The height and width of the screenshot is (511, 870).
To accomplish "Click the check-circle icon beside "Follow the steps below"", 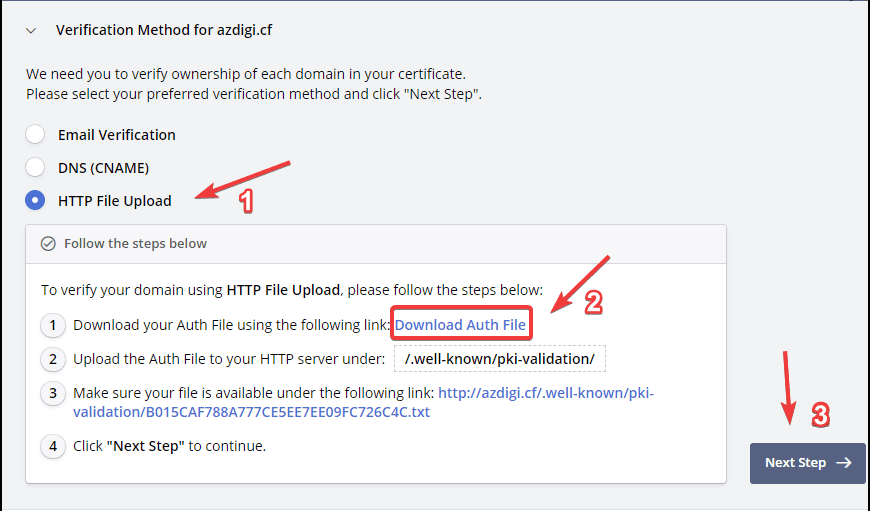I will [x=48, y=243].
